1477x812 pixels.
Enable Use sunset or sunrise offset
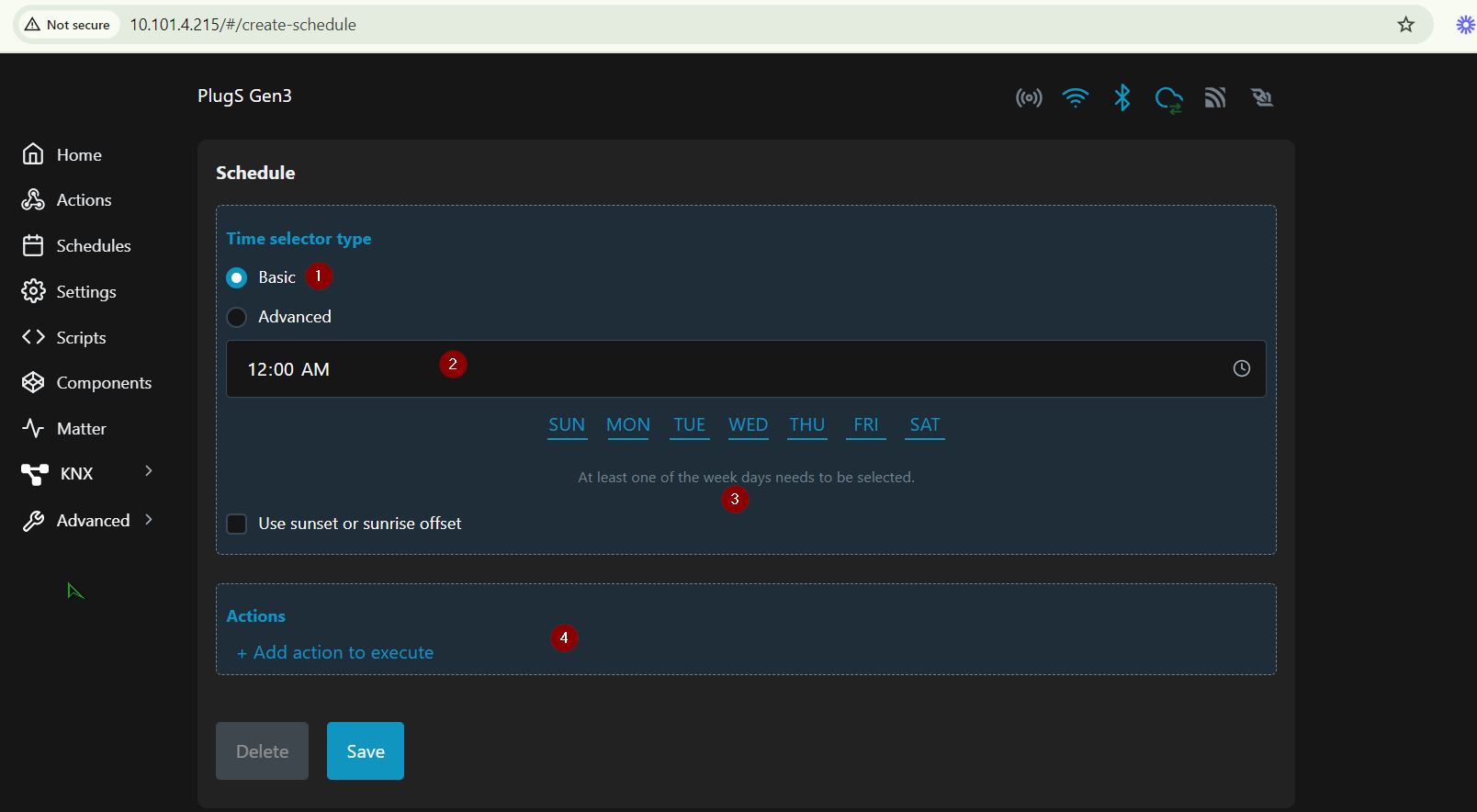point(237,524)
